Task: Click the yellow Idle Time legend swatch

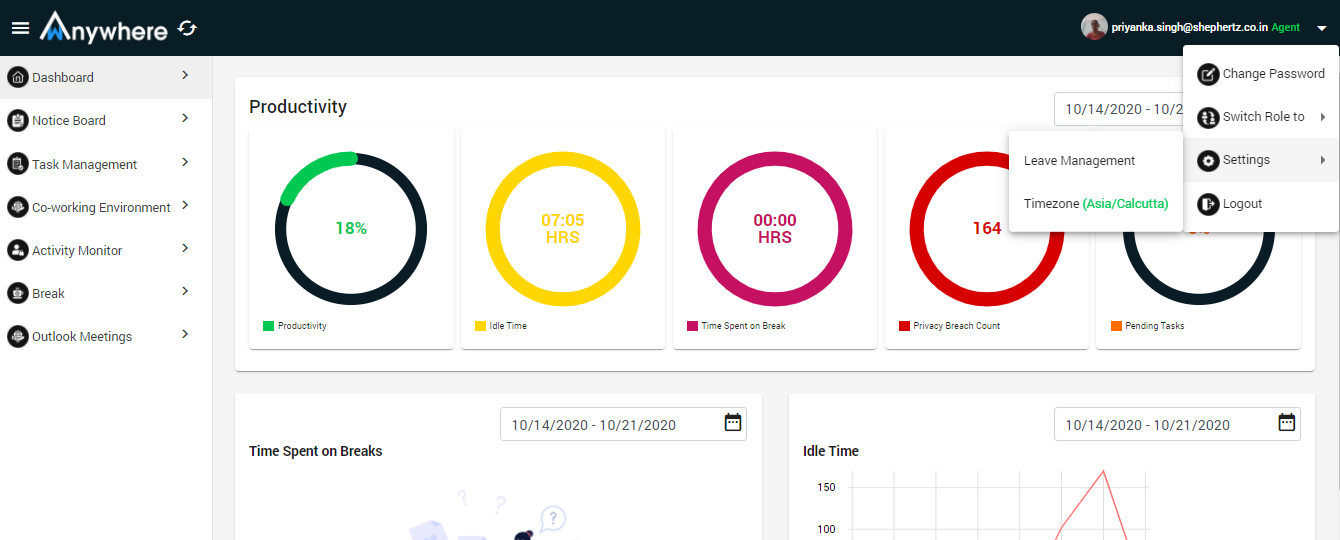Action: click(x=480, y=326)
